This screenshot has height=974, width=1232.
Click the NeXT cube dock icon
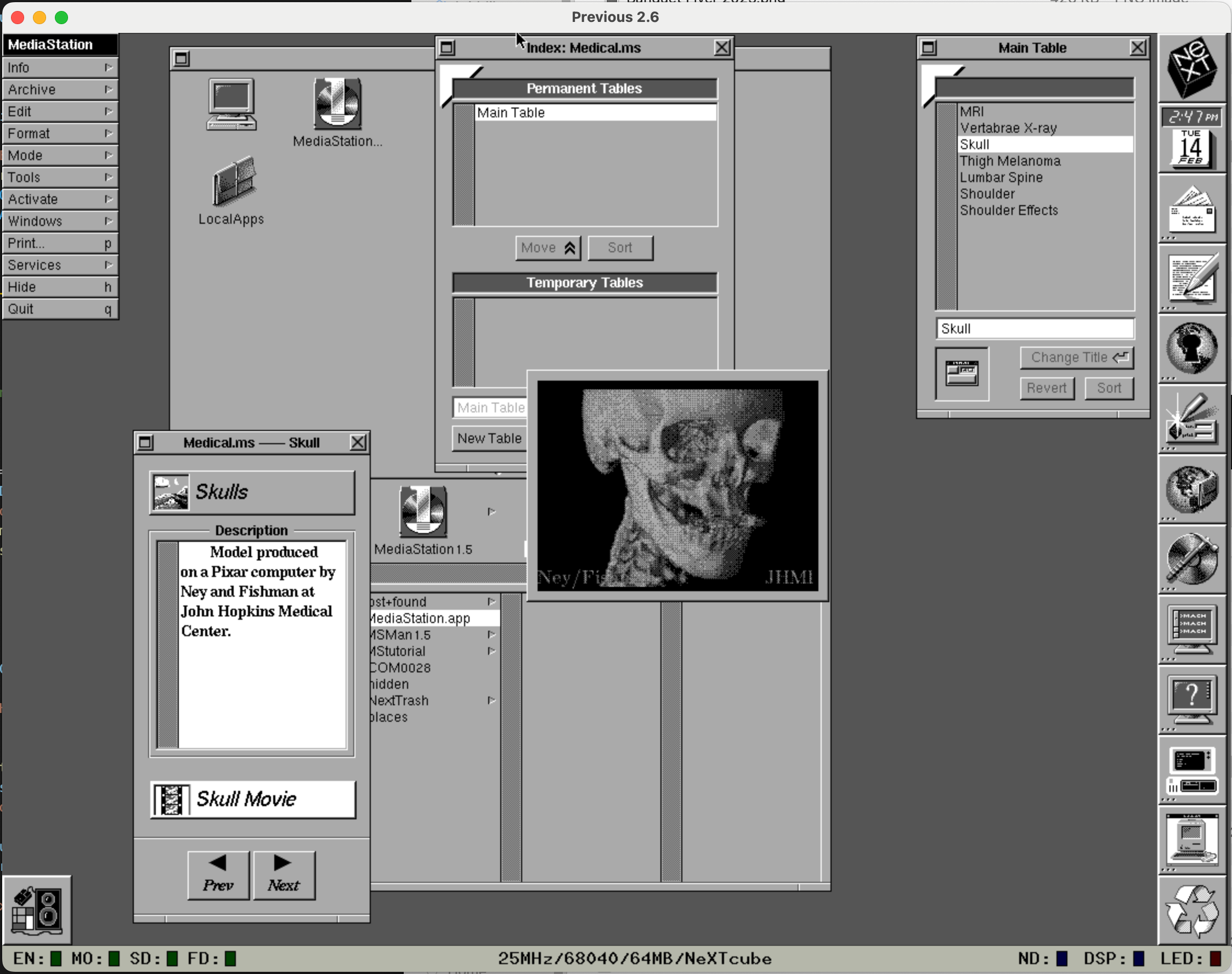coord(1191,67)
